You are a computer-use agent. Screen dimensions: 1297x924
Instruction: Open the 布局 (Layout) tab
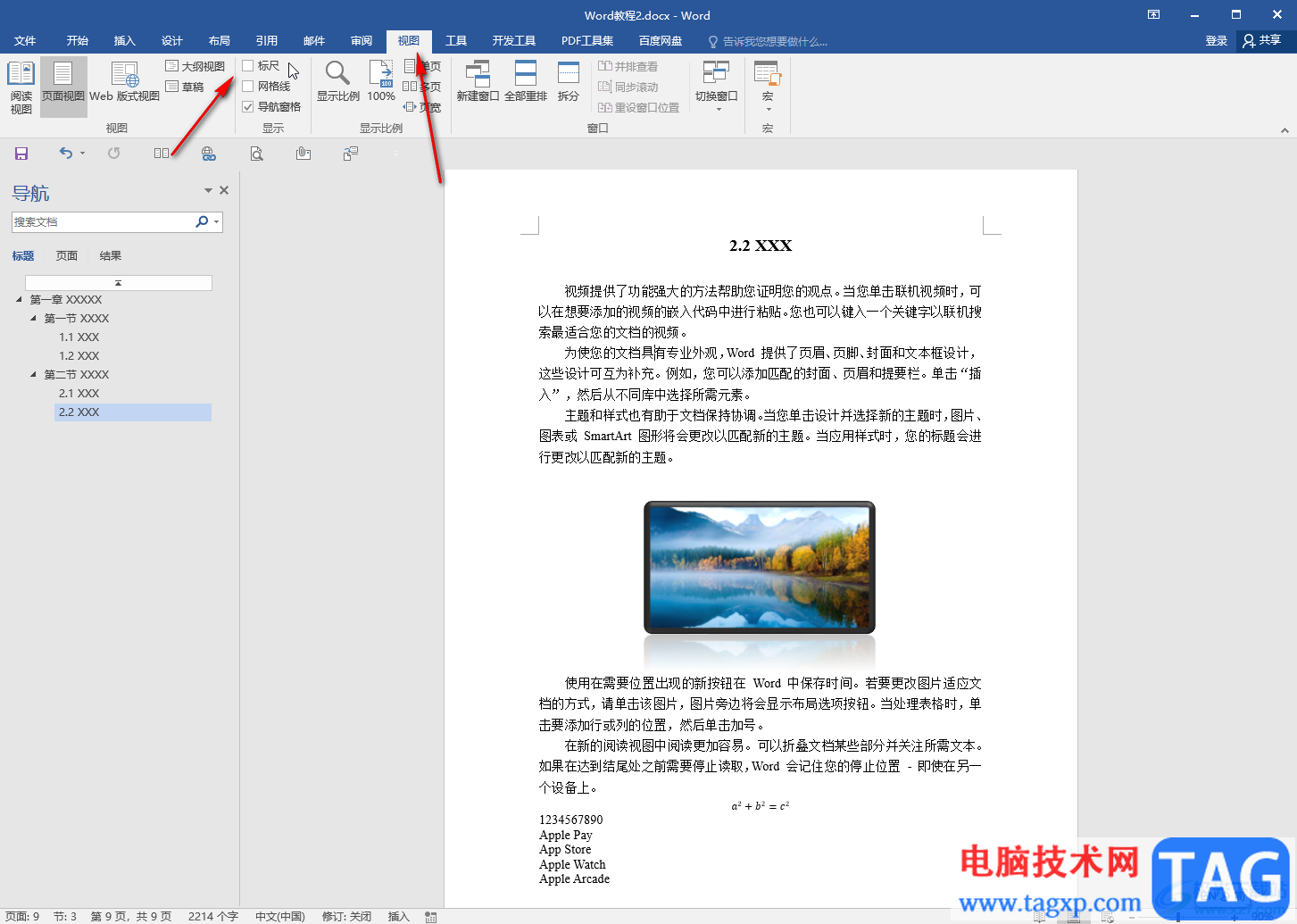click(220, 41)
